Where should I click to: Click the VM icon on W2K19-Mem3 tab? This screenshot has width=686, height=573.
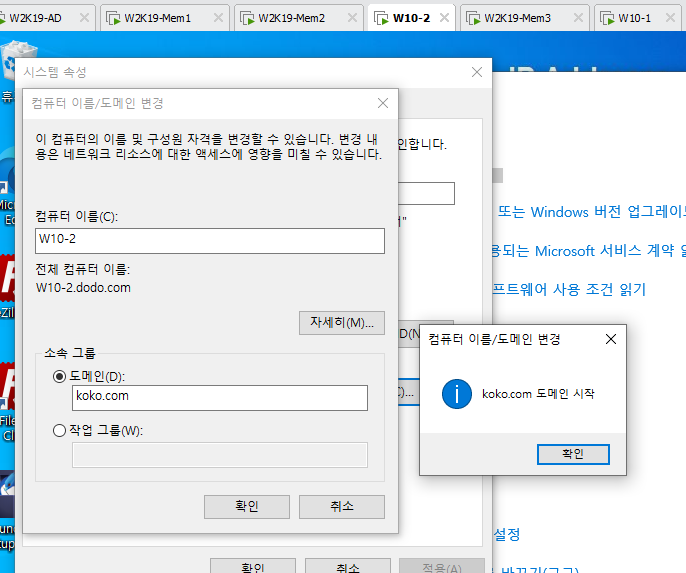tap(473, 18)
